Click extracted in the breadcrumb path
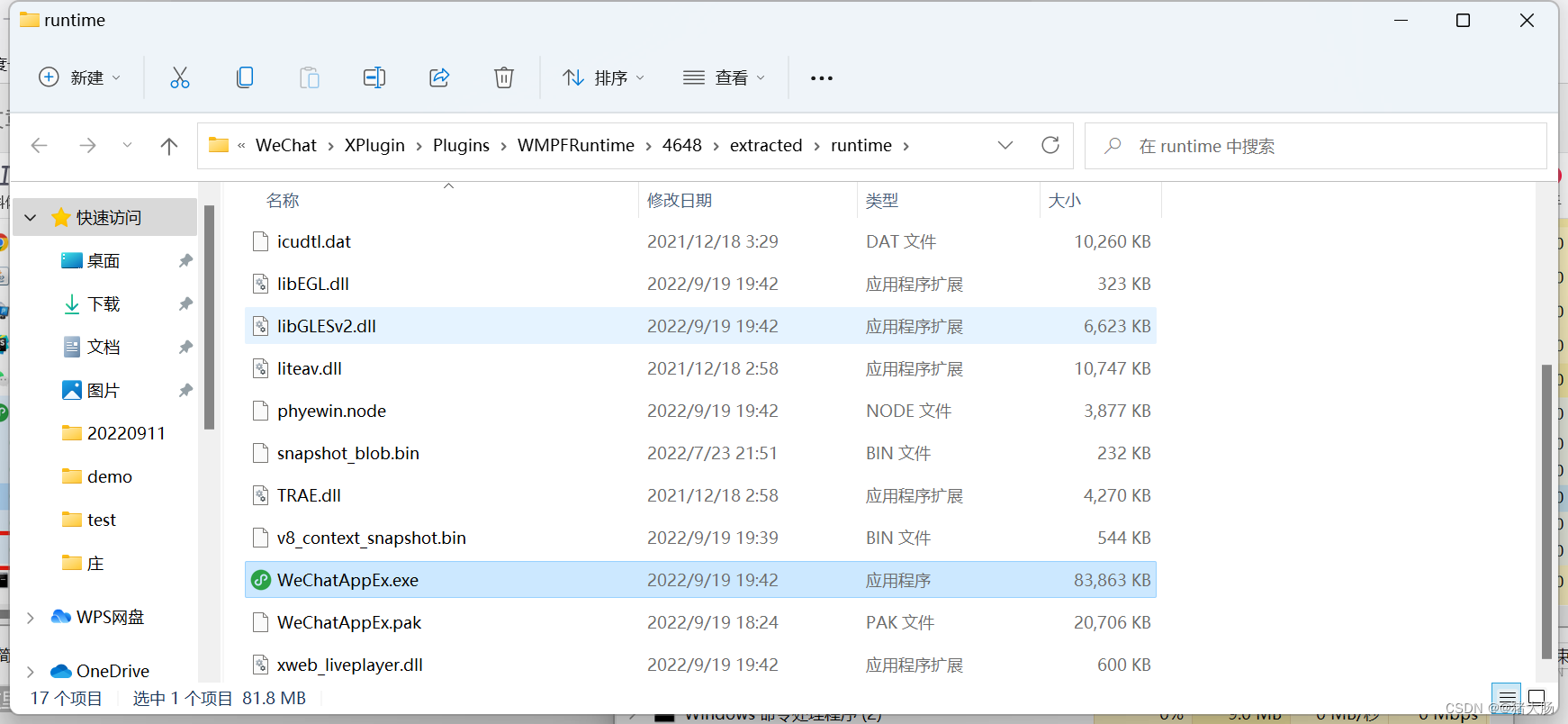Image resolution: width=1568 pixels, height=724 pixels. click(x=766, y=145)
